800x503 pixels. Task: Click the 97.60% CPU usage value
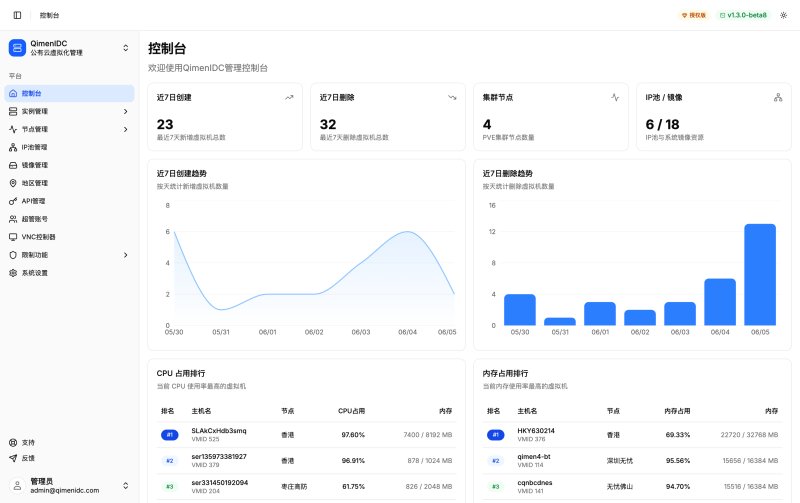(x=353, y=435)
